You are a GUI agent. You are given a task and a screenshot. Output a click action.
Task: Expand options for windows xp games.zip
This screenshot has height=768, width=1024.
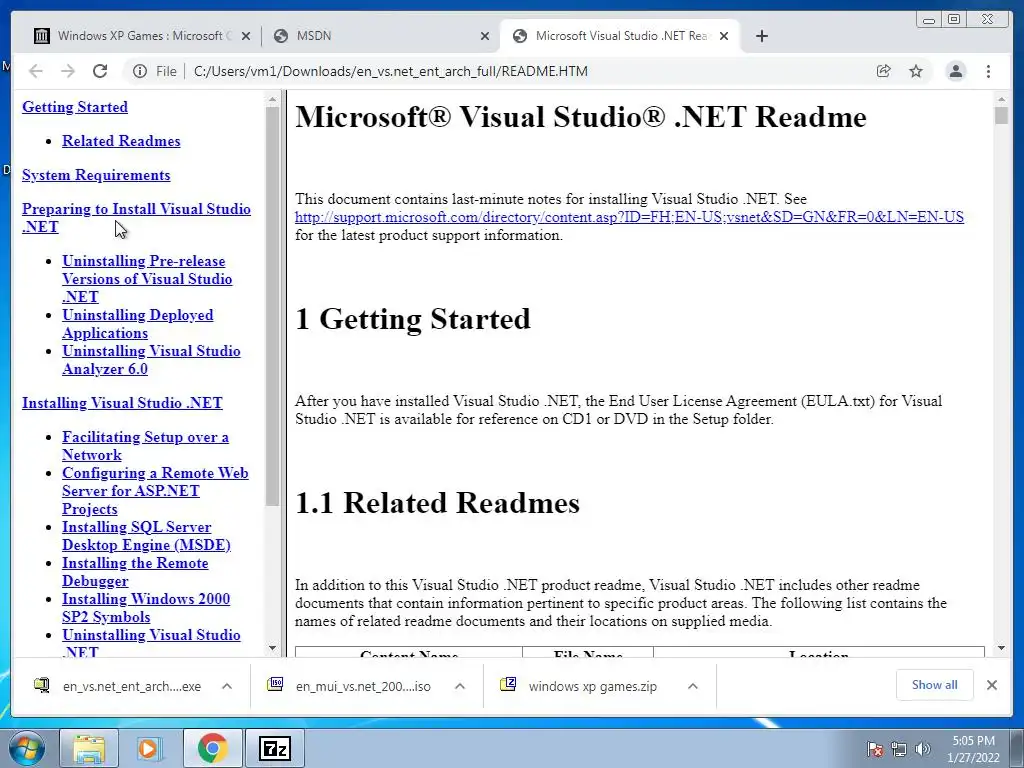693,686
